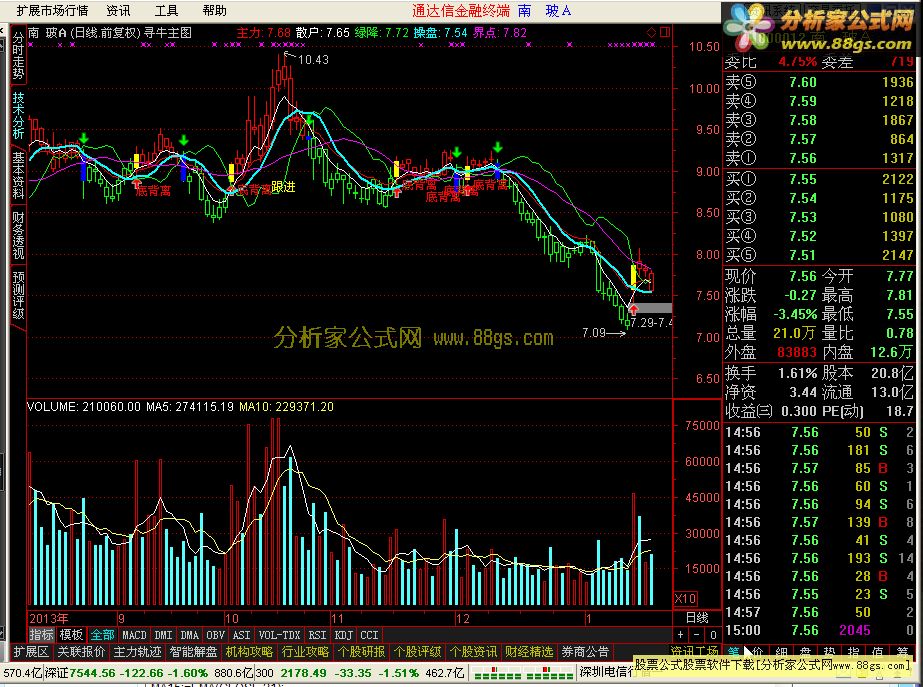Open the 智能解盘 bottom tab
923x687 pixels.
pos(193,652)
